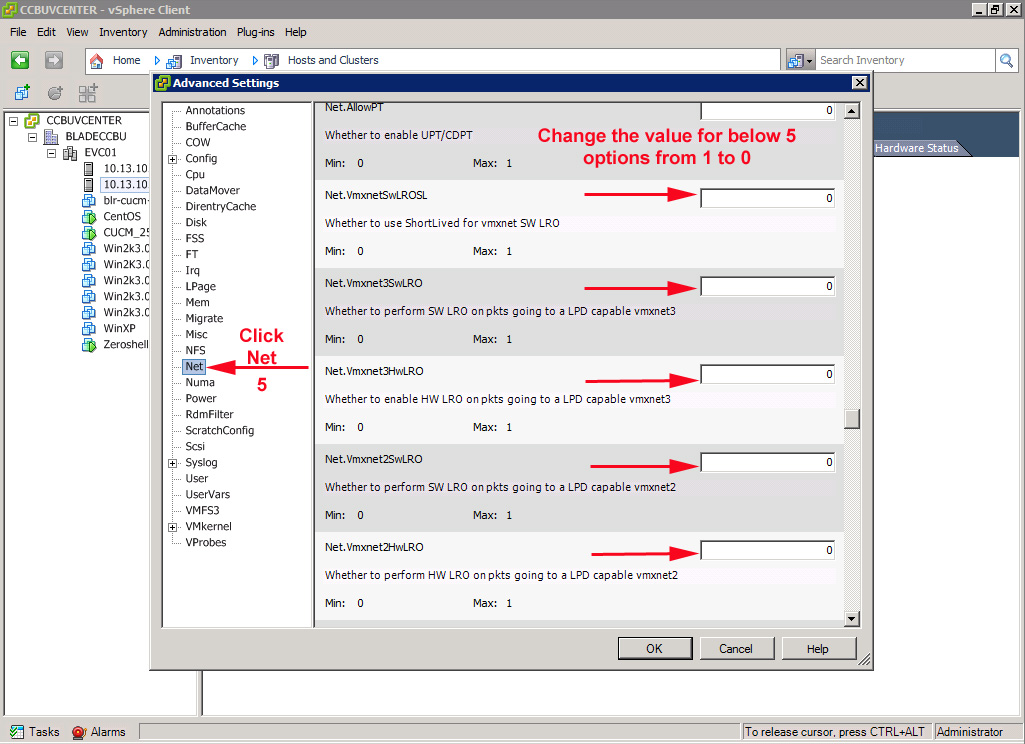This screenshot has width=1025, height=744.
Task: Click Cancel in Advanced Settings
Action: pyautogui.click(x=736, y=649)
